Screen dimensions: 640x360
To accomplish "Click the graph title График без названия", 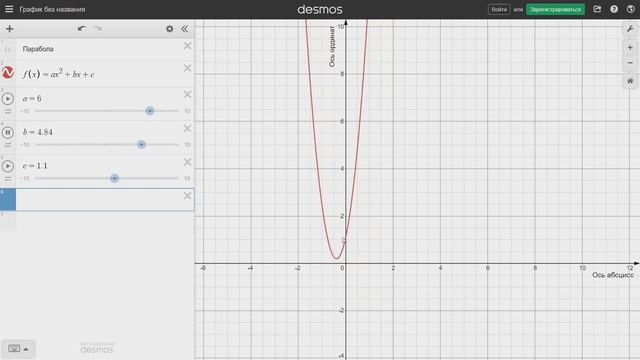I will pos(52,9).
